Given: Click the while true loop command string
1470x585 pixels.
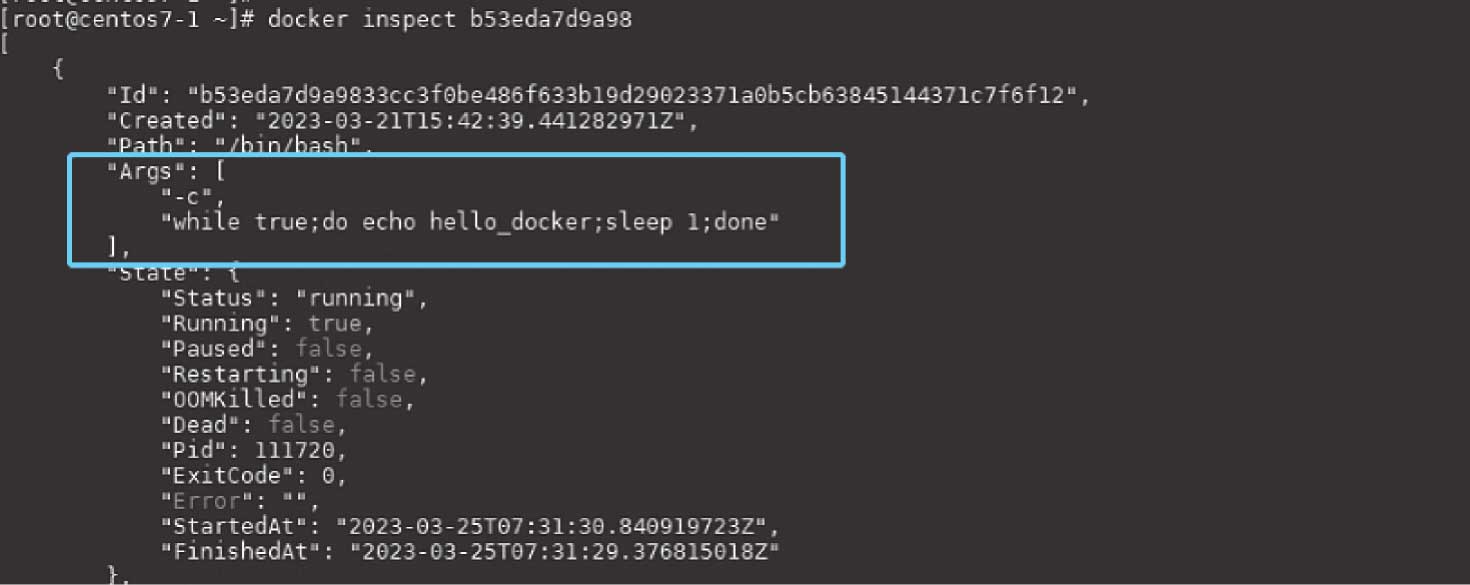Looking at the screenshot, I should (475, 222).
